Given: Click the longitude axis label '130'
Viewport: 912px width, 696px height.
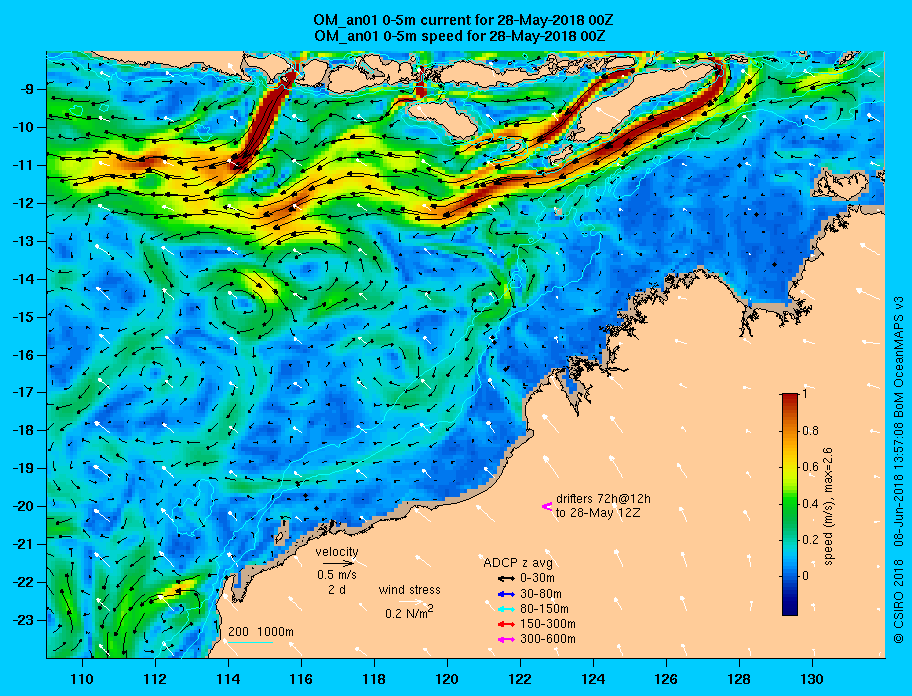Looking at the screenshot, I should point(812,679).
